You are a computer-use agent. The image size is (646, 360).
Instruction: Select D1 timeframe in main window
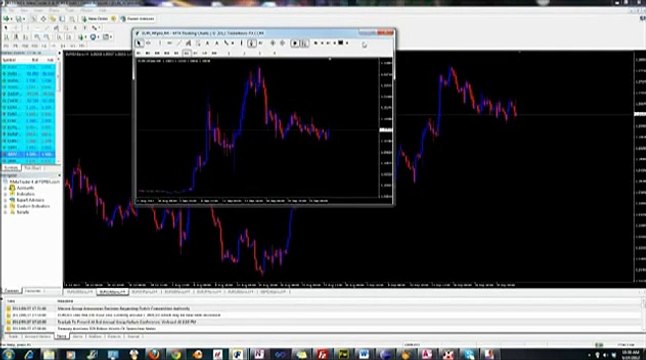[x=63, y=46]
